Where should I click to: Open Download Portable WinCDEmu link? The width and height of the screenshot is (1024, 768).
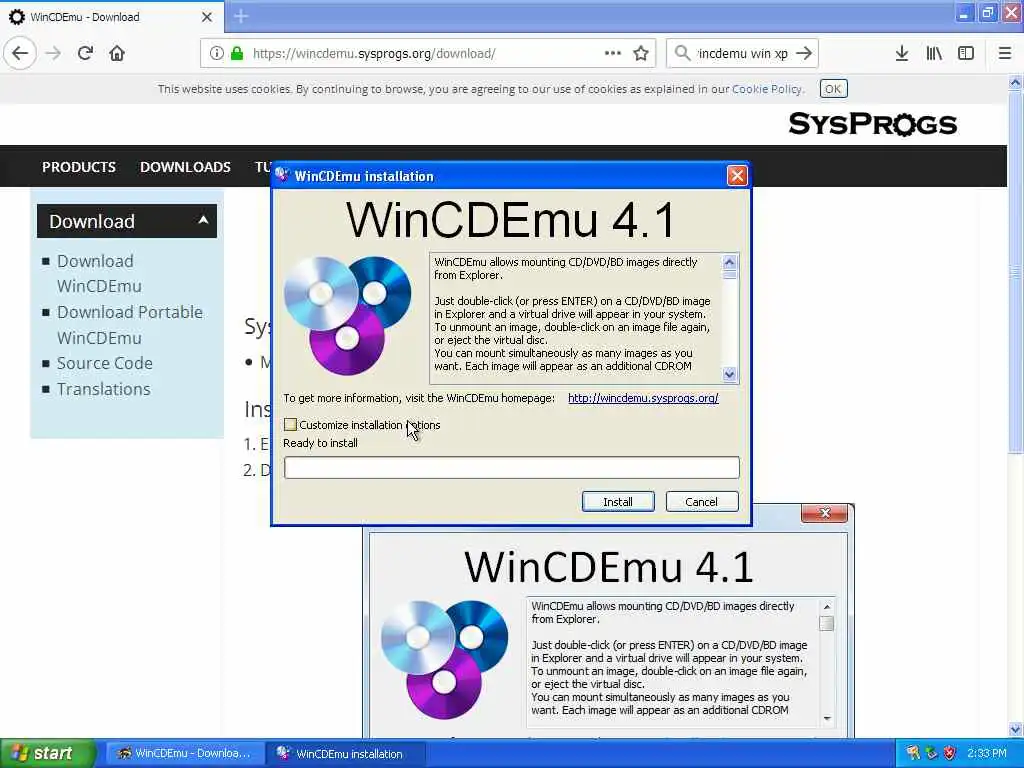click(x=129, y=325)
